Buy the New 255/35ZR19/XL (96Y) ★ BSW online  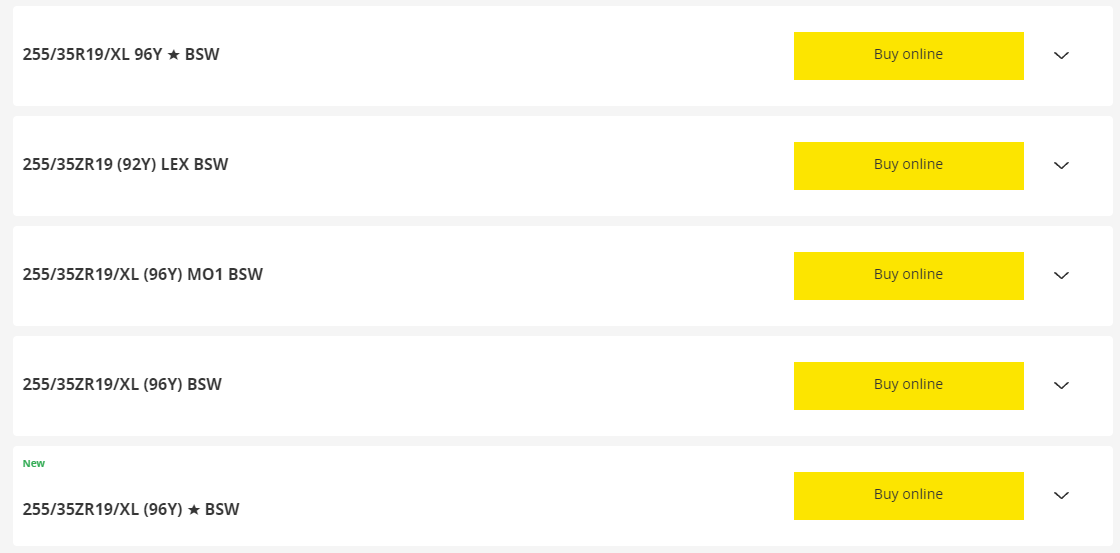(908, 496)
